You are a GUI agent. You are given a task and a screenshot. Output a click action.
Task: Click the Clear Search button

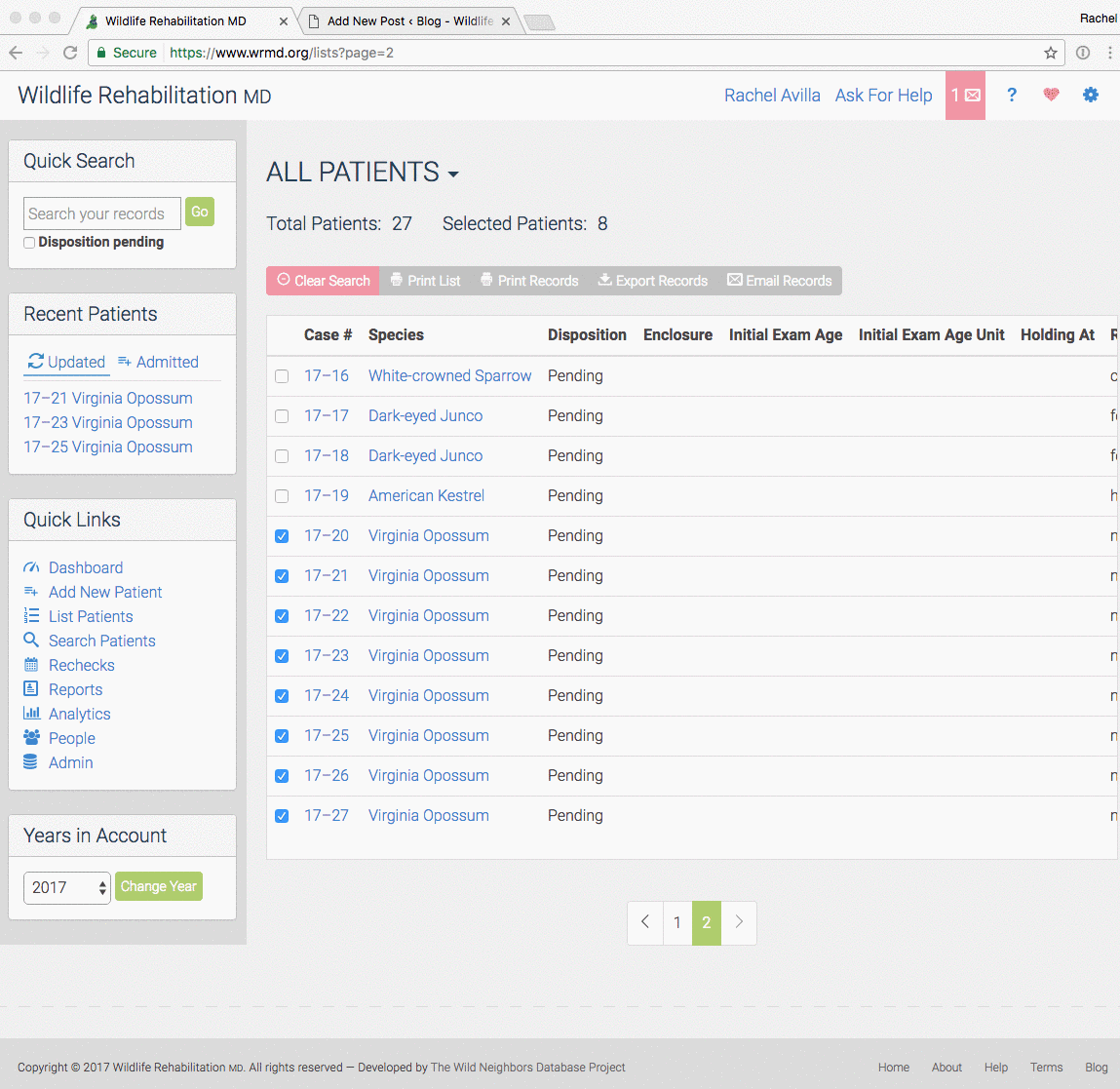[x=323, y=281]
